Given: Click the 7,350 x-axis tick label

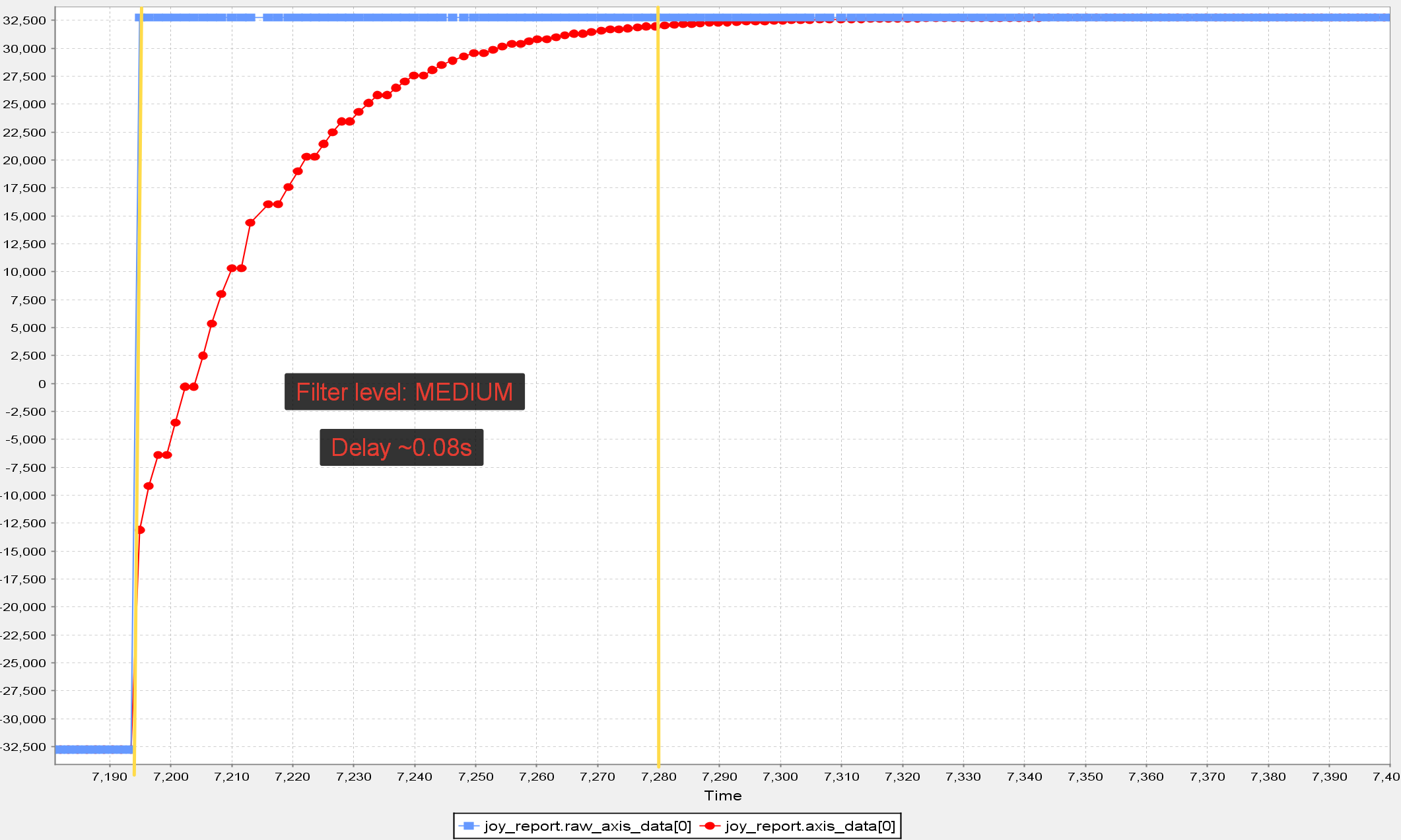Looking at the screenshot, I should coord(1085,777).
